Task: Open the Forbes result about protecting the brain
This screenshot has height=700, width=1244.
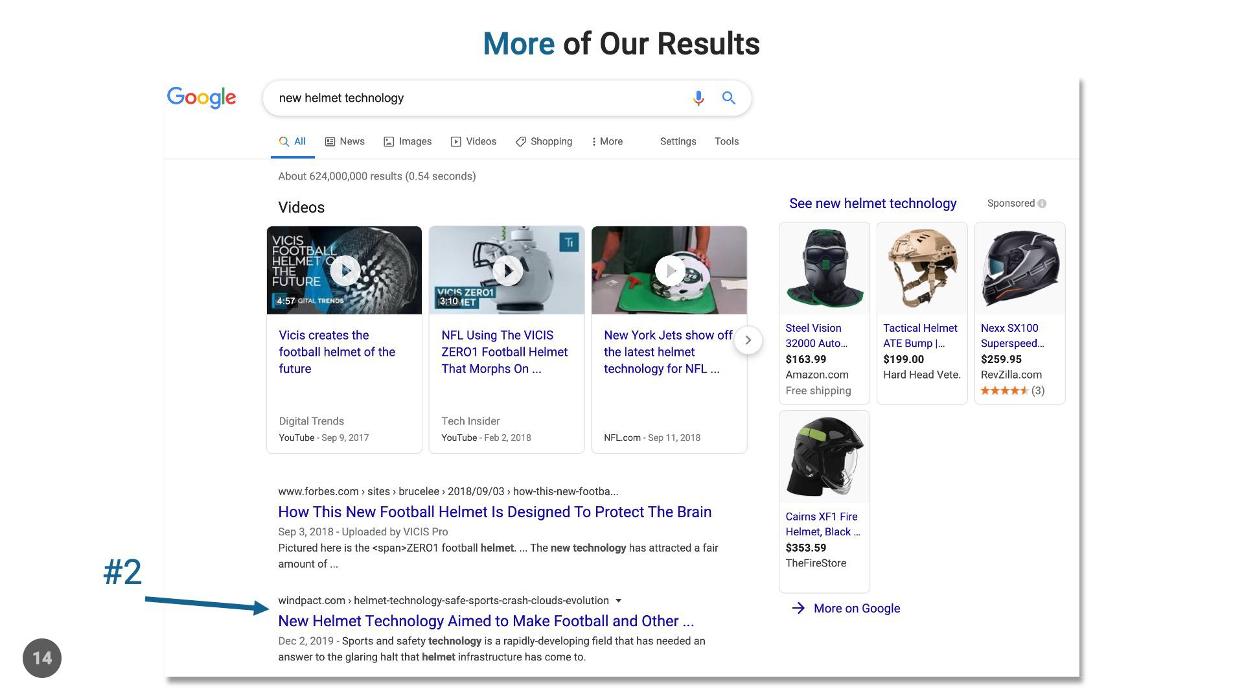Action: click(x=495, y=512)
